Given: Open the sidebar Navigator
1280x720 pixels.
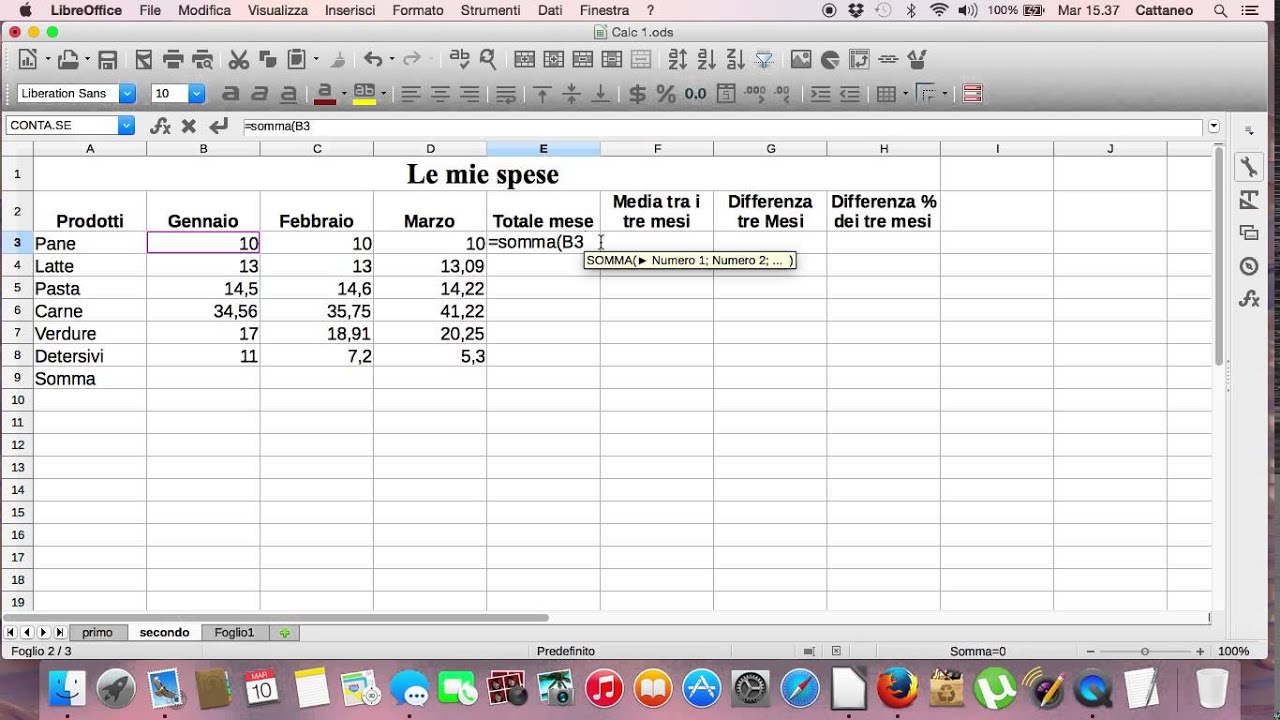Looking at the screenshot, I should (1249, 266).
